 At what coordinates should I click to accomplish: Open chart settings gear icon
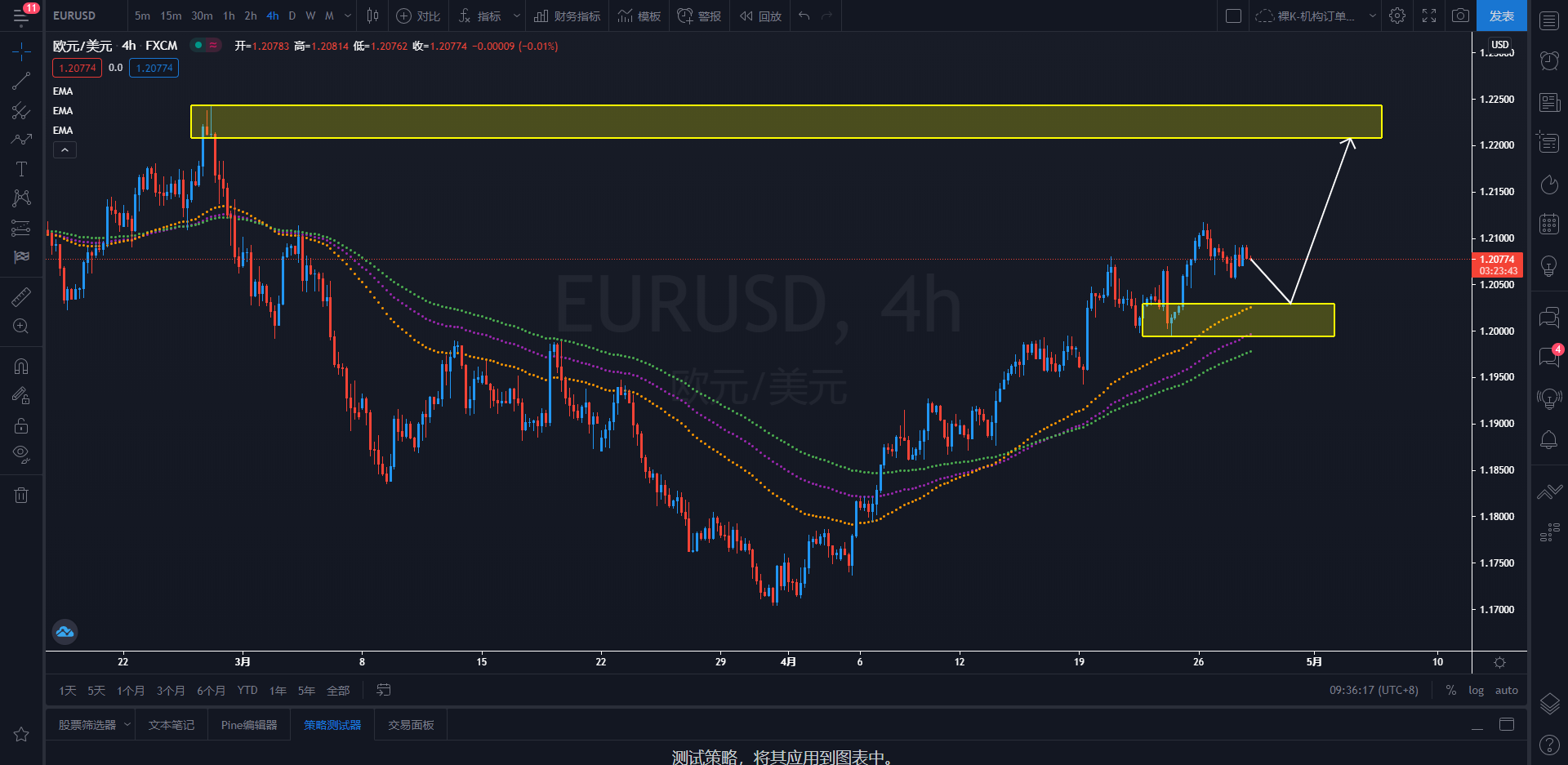click(1397, 16)
